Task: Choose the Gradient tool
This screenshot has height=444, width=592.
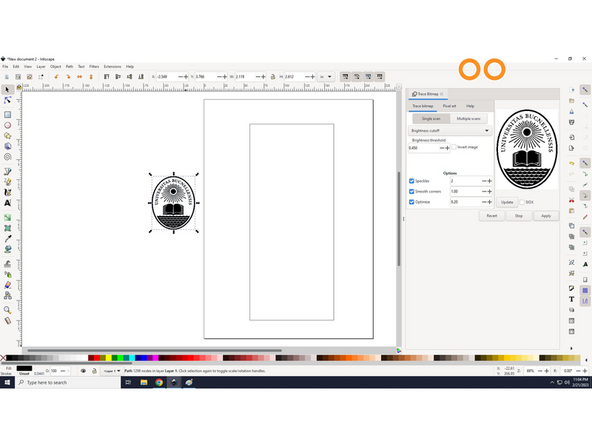Action: coord(7,217)
